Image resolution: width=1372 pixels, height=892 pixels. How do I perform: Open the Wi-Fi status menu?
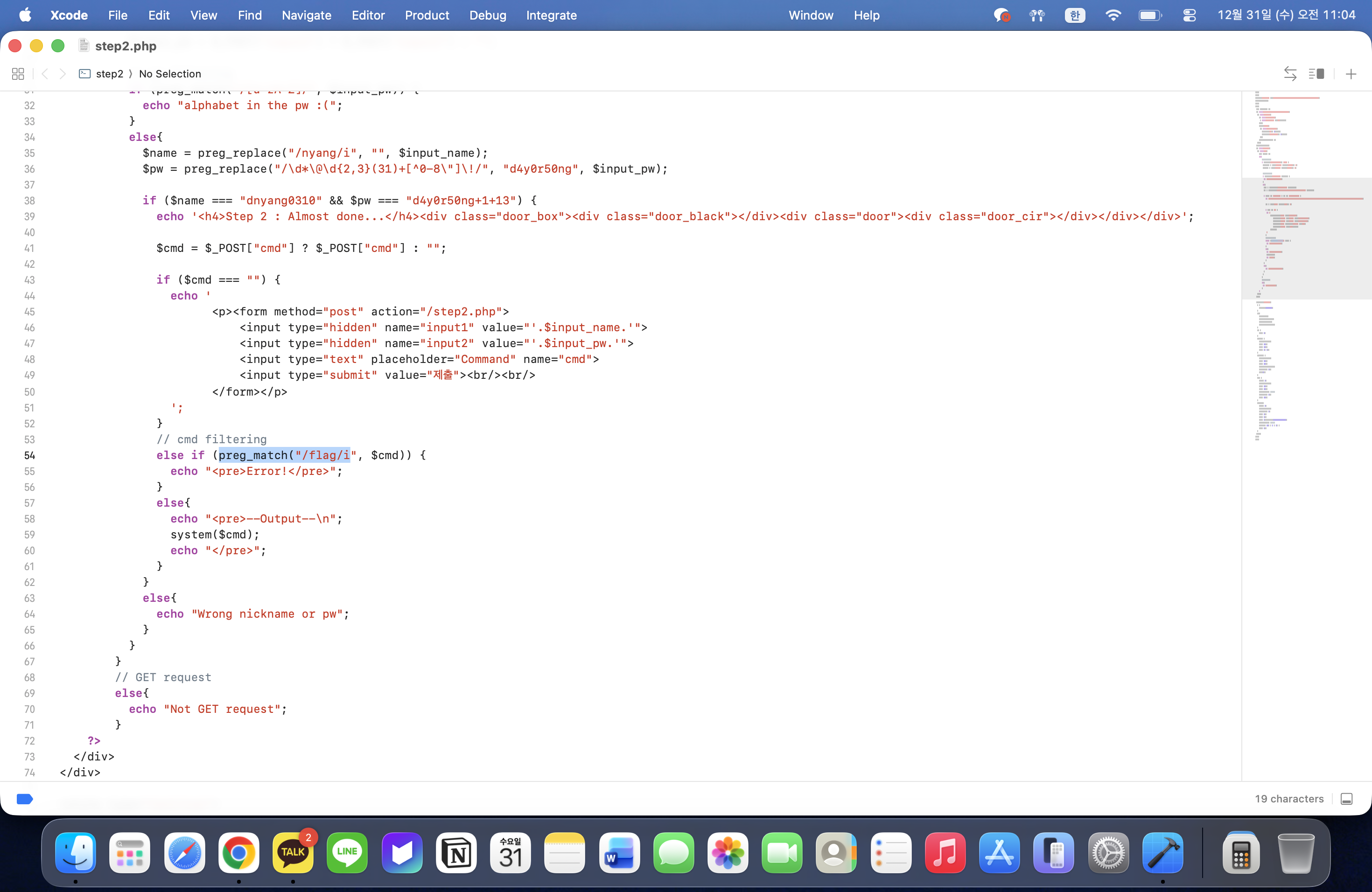[x=1113, y=15]
